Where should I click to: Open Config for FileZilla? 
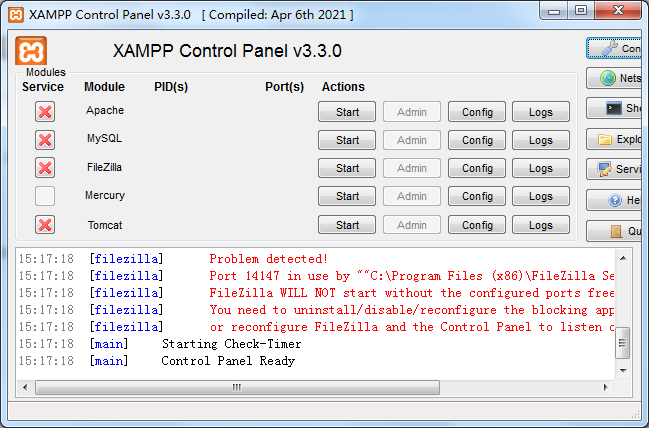pos(477,168)
